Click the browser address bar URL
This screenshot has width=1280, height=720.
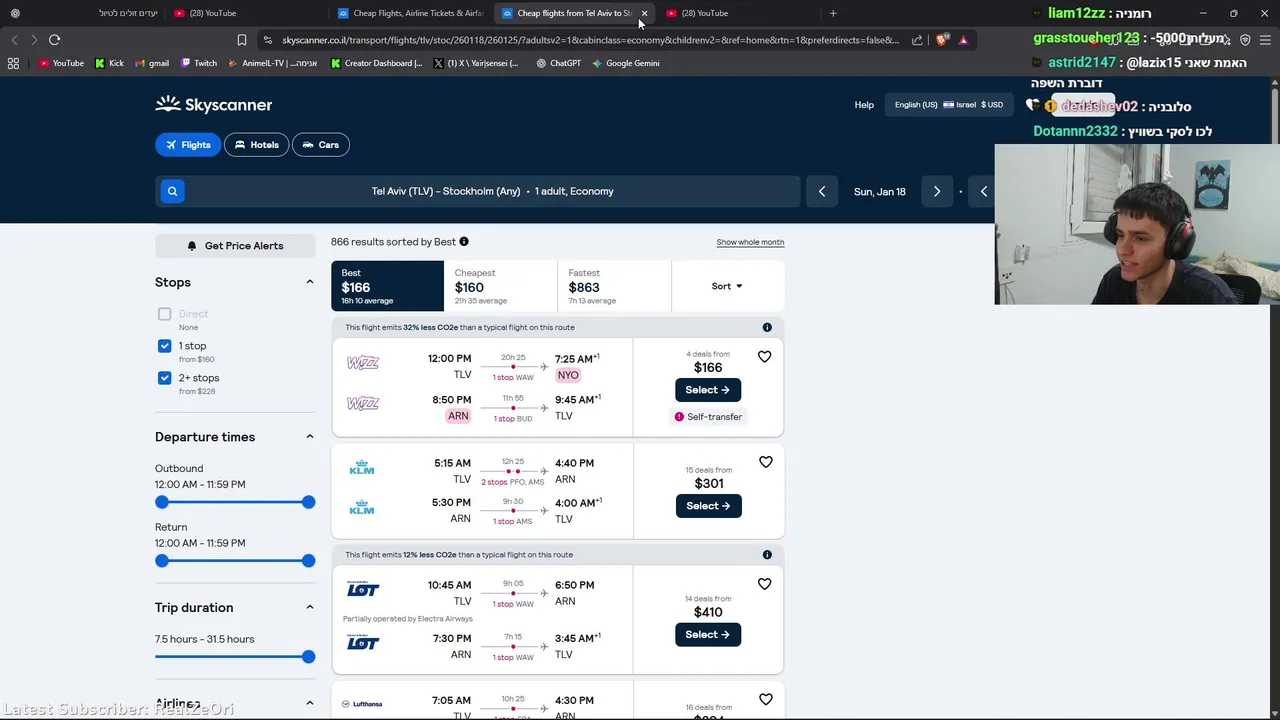(590, 40)
